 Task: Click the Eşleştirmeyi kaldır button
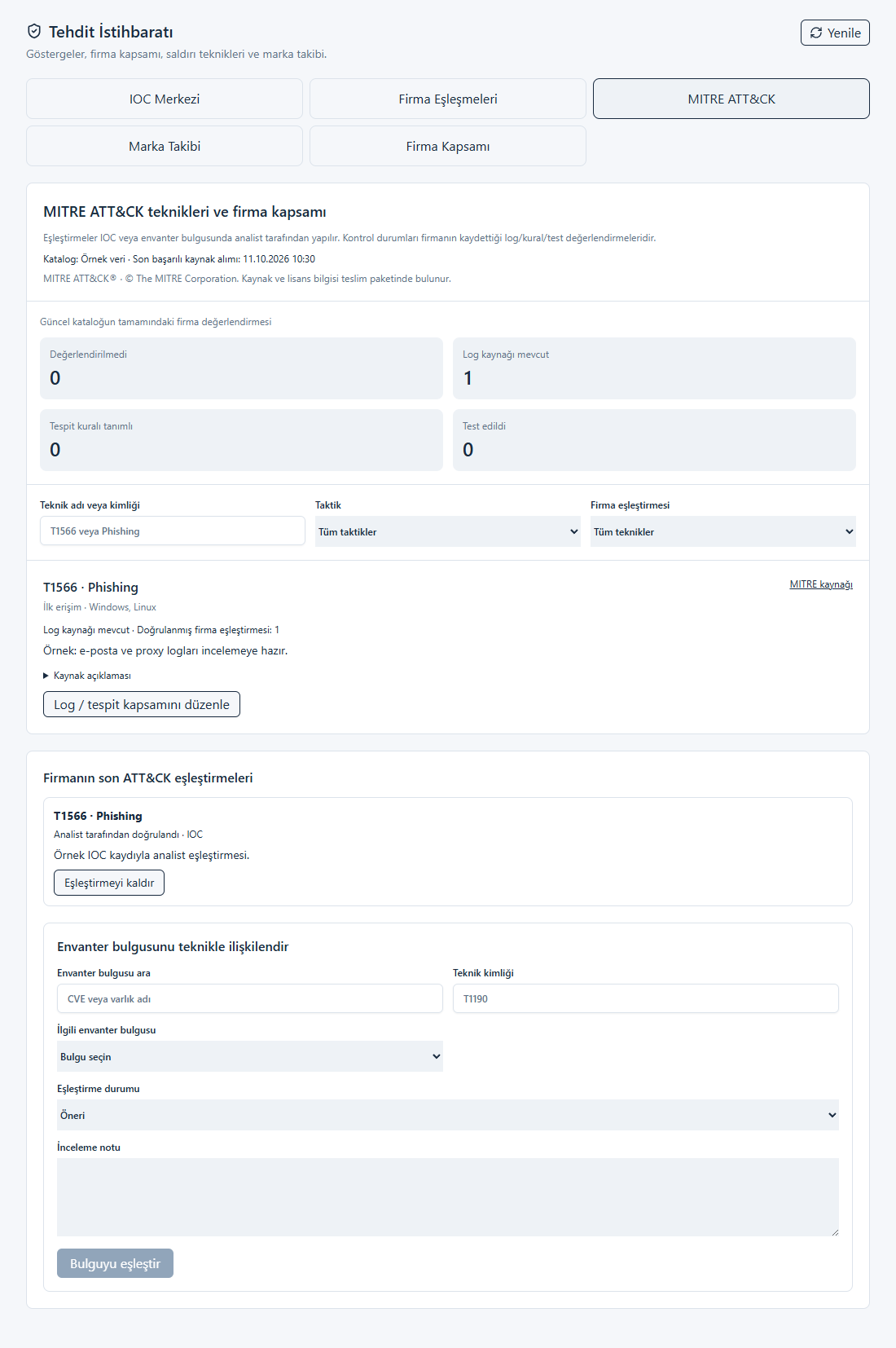tap(109, 883)
